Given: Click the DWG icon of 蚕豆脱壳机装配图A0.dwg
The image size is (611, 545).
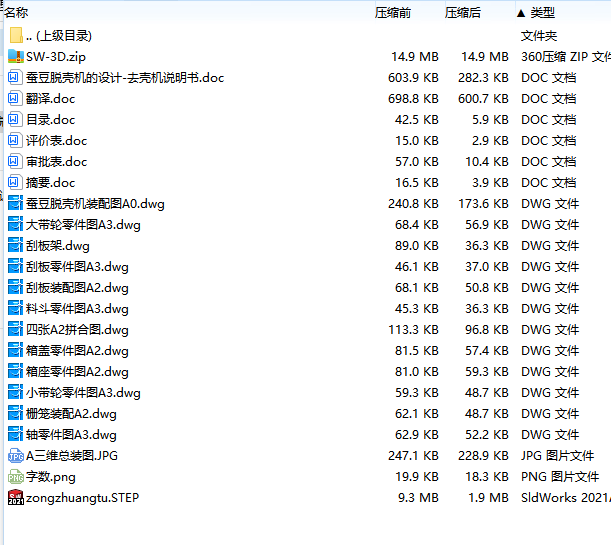Looking at the screenshot, I should pyautogui.click(x=16, y=204).
